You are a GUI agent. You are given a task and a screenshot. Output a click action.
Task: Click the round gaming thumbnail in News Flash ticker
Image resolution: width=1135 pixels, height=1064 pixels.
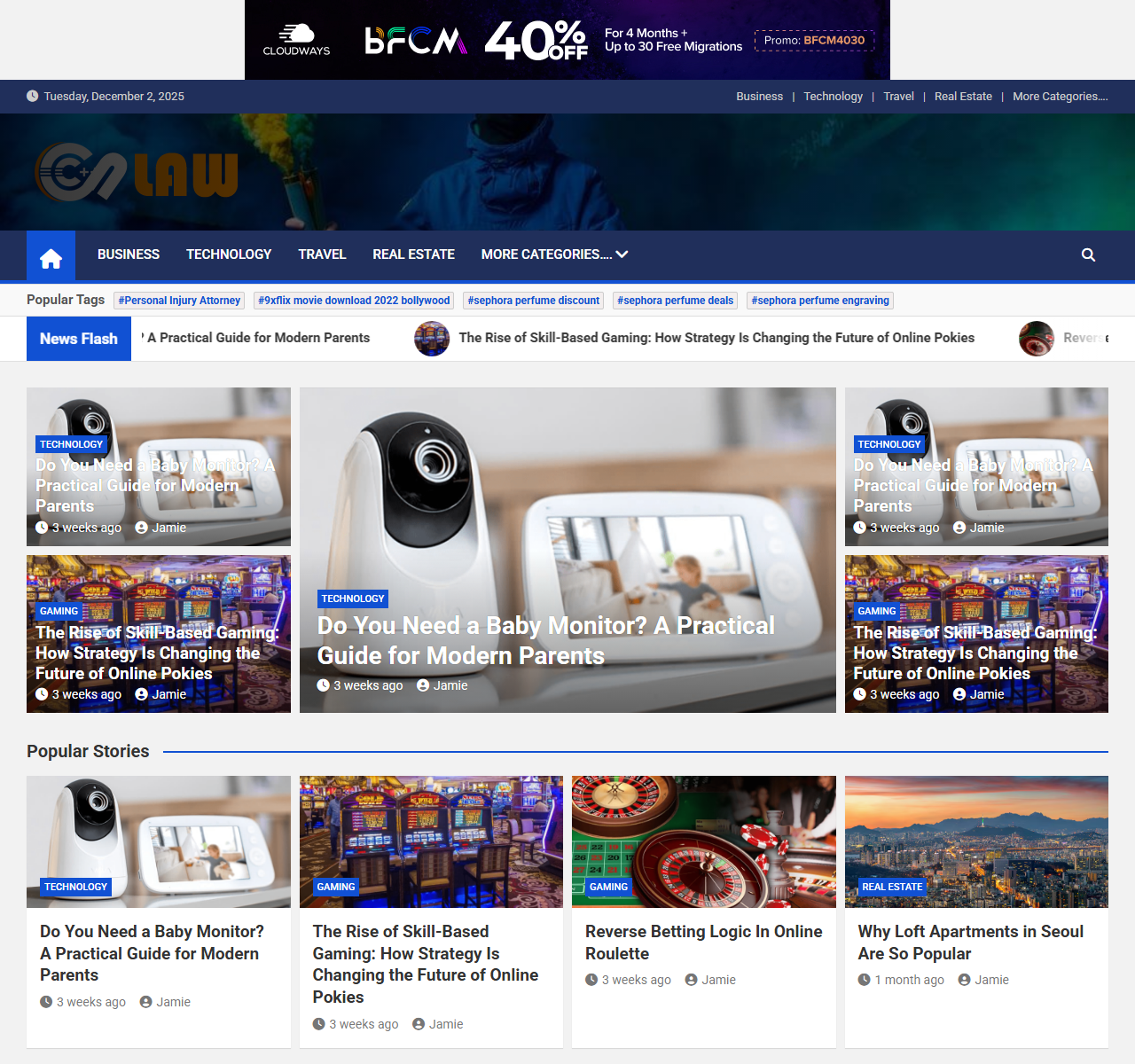[432, 339]
